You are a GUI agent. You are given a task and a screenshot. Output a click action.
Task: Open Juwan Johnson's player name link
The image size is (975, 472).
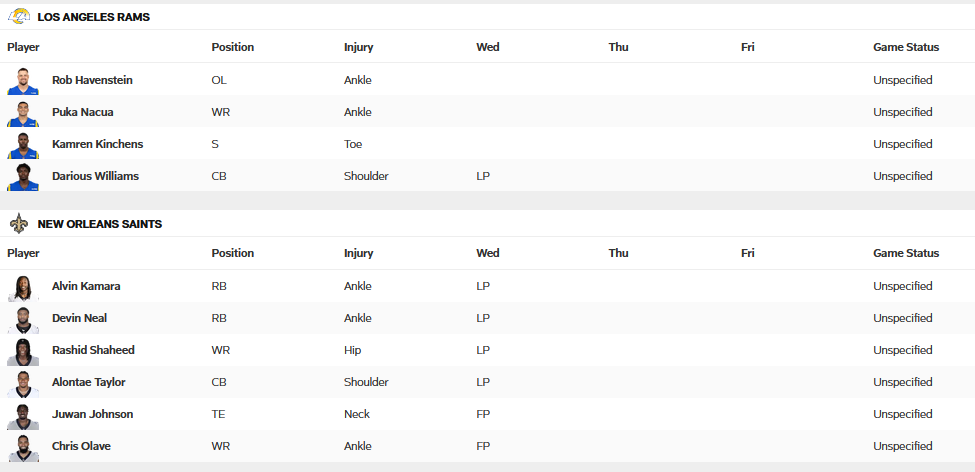[x=92, y=414]
